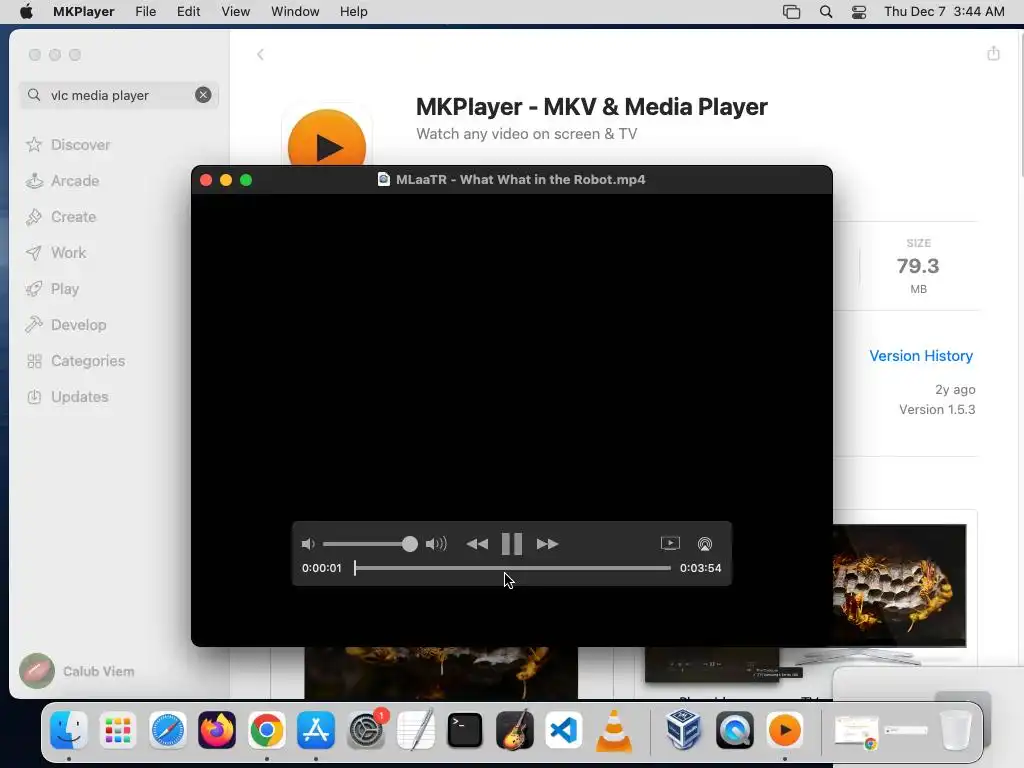Click the playback progress bar midpoint
Viewport: 1024px width, 768px height.
(513, 568)
